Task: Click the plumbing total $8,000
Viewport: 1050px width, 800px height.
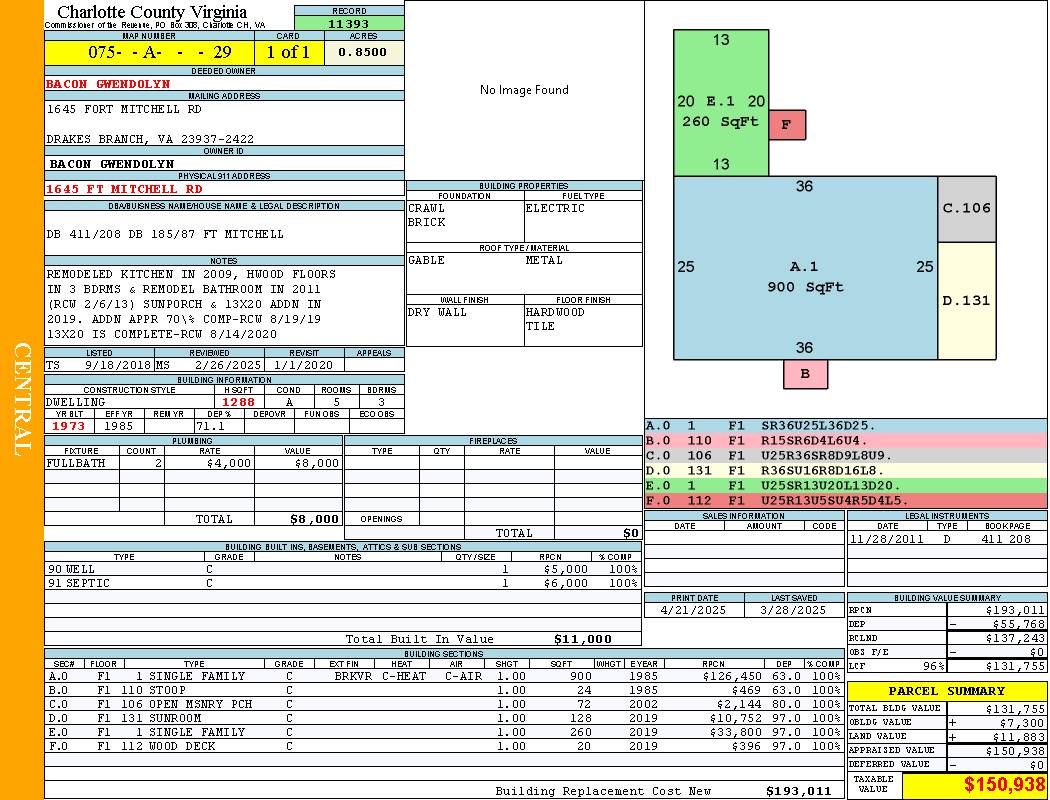Action: tap(314, 519)
